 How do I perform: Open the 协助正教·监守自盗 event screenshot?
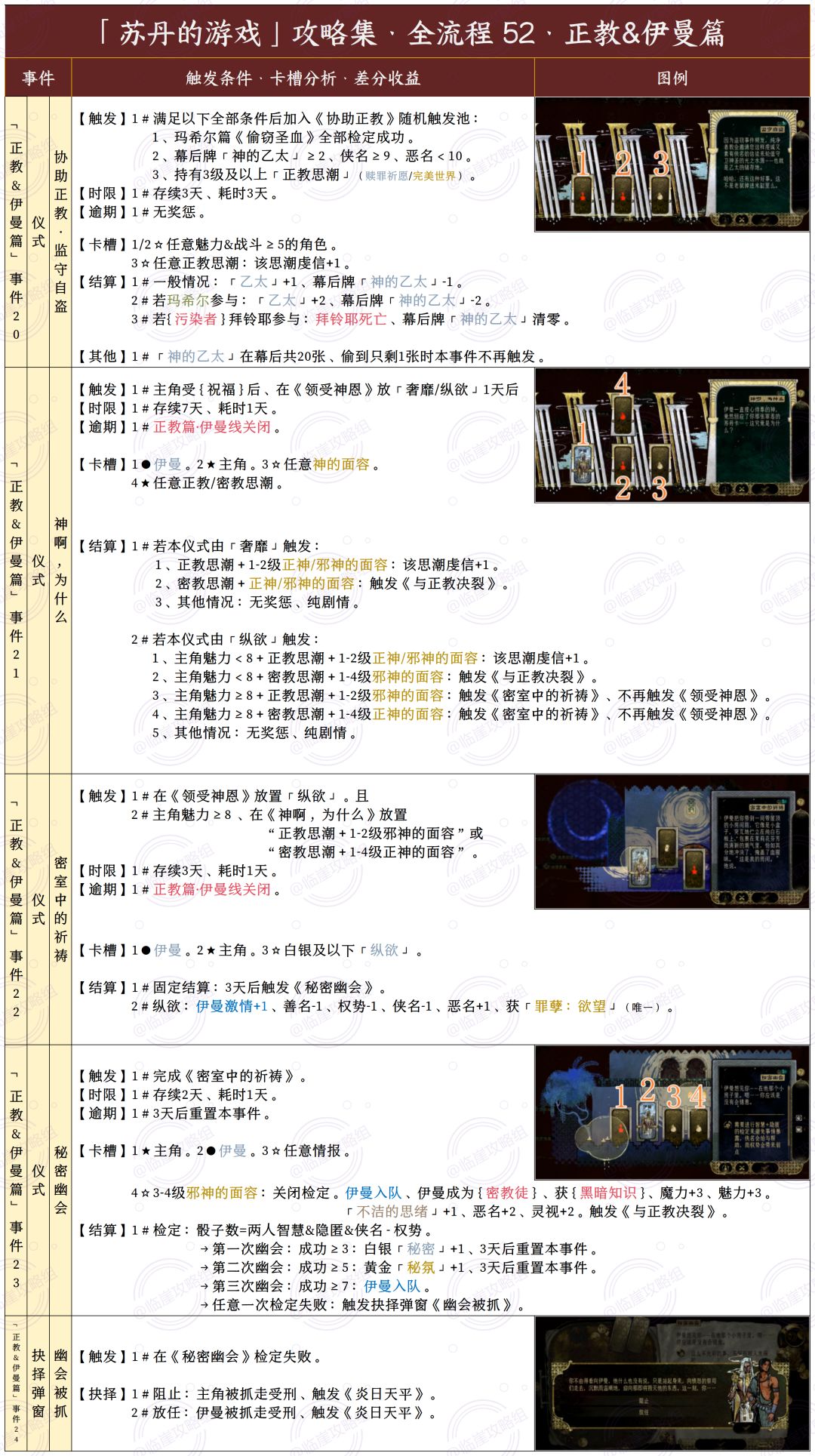click(672, 165)
